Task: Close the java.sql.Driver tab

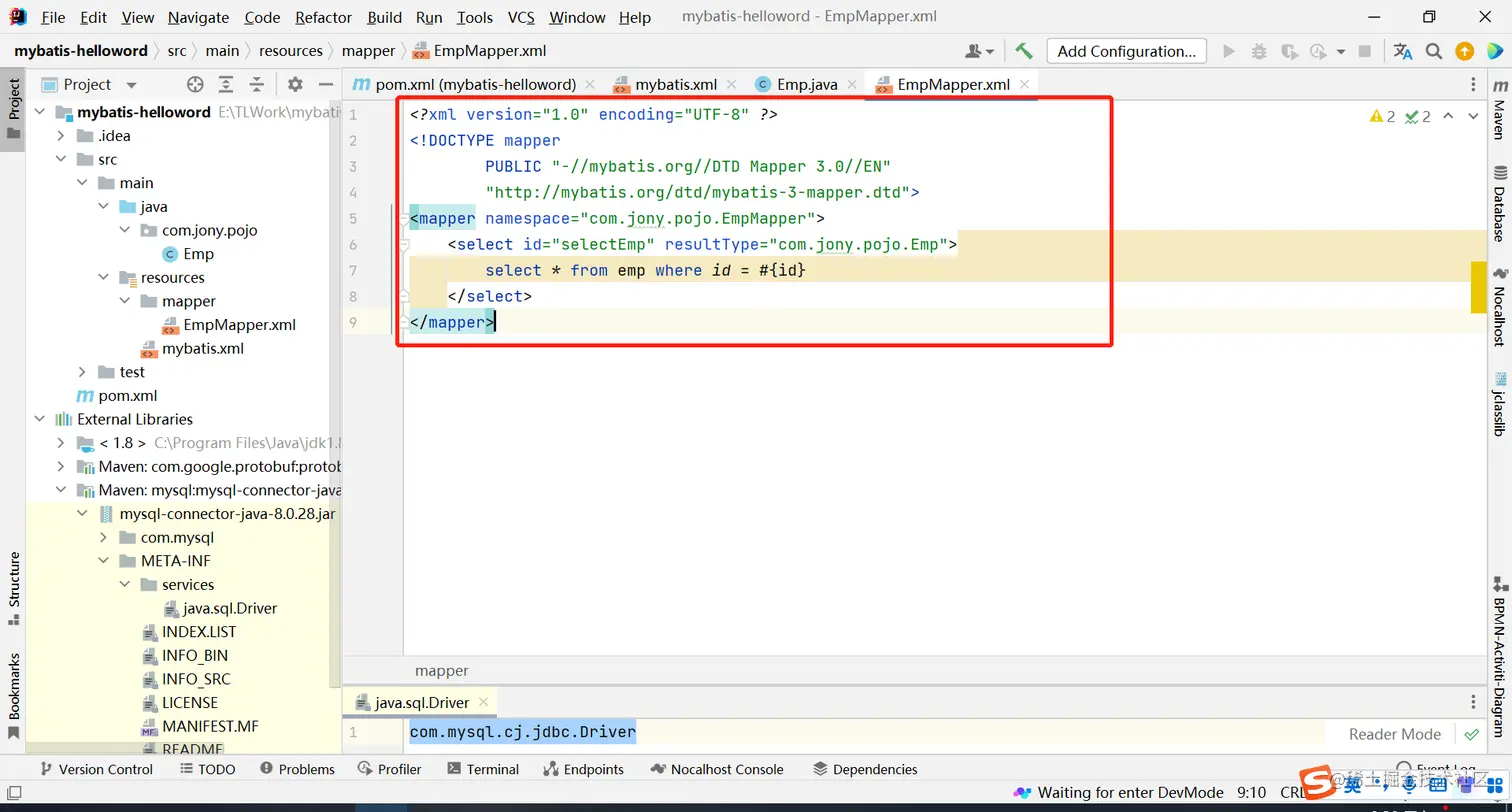Action: tap(484, 702)
